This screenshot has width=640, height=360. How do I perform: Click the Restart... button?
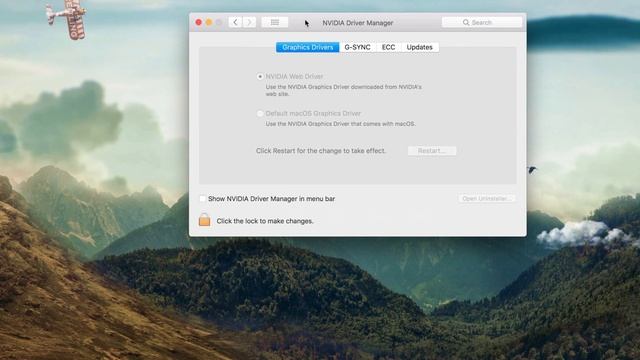point(432,151)
